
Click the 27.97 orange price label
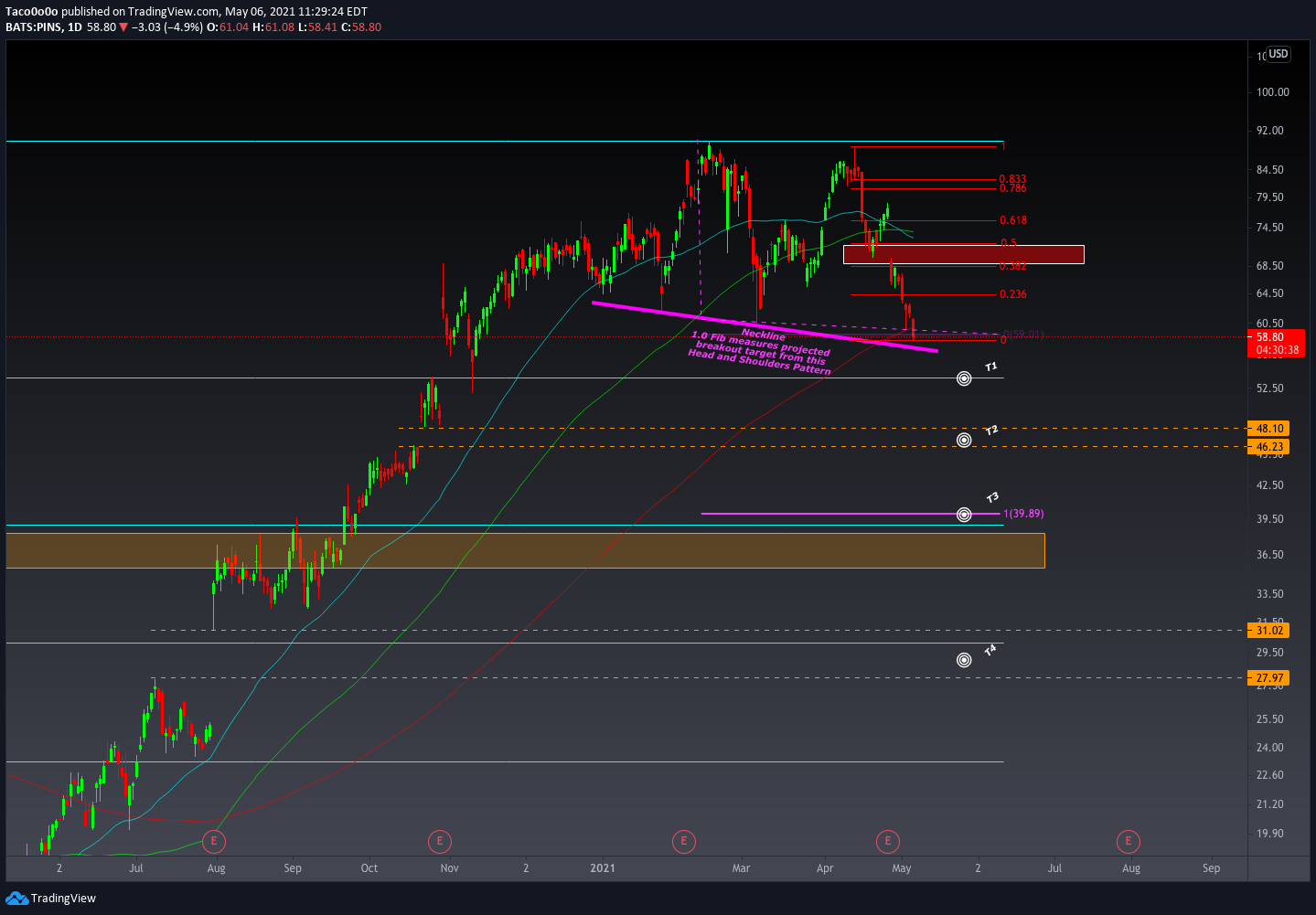coord(1269,678)
